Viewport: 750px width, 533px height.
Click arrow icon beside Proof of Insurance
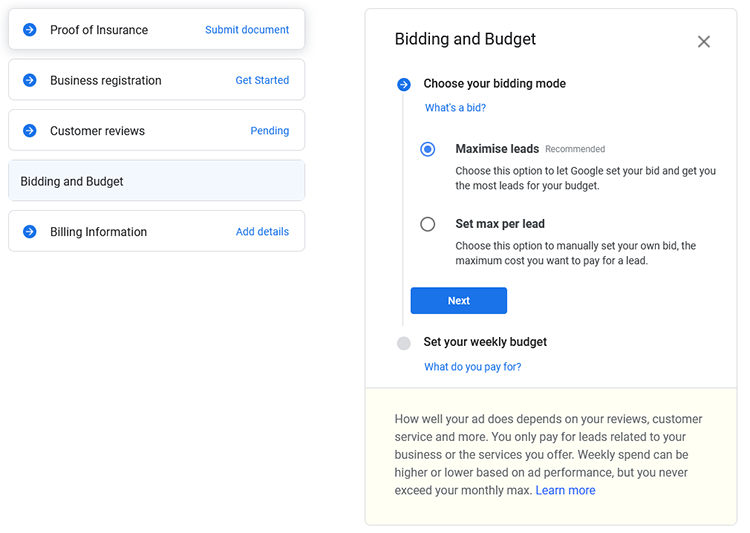pyautogui.click(x=30, y=30)
